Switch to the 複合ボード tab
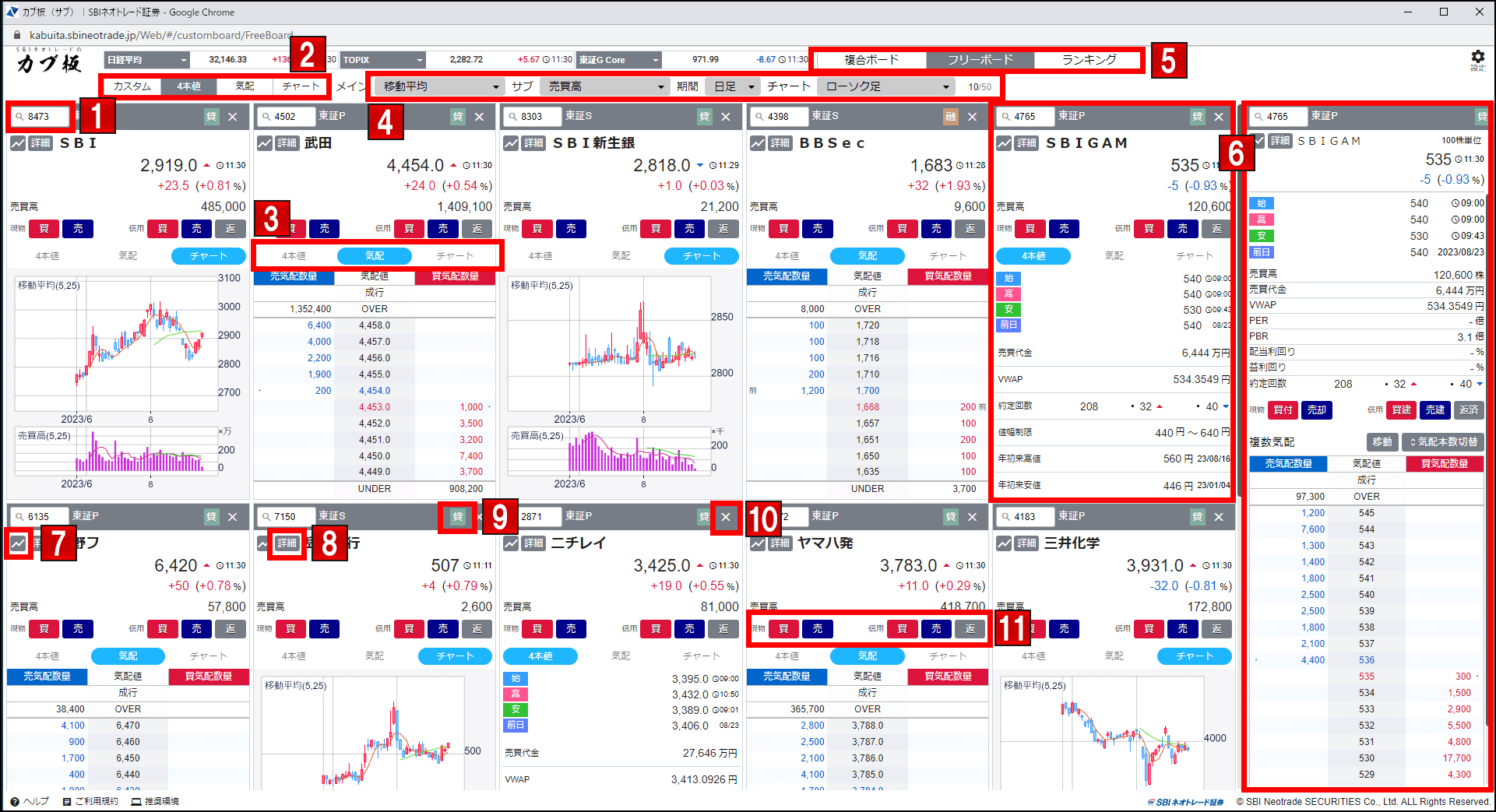Image resolution: width=1496 pixels, height=812 pixels. pyautogui.click(x=871, y=60)
